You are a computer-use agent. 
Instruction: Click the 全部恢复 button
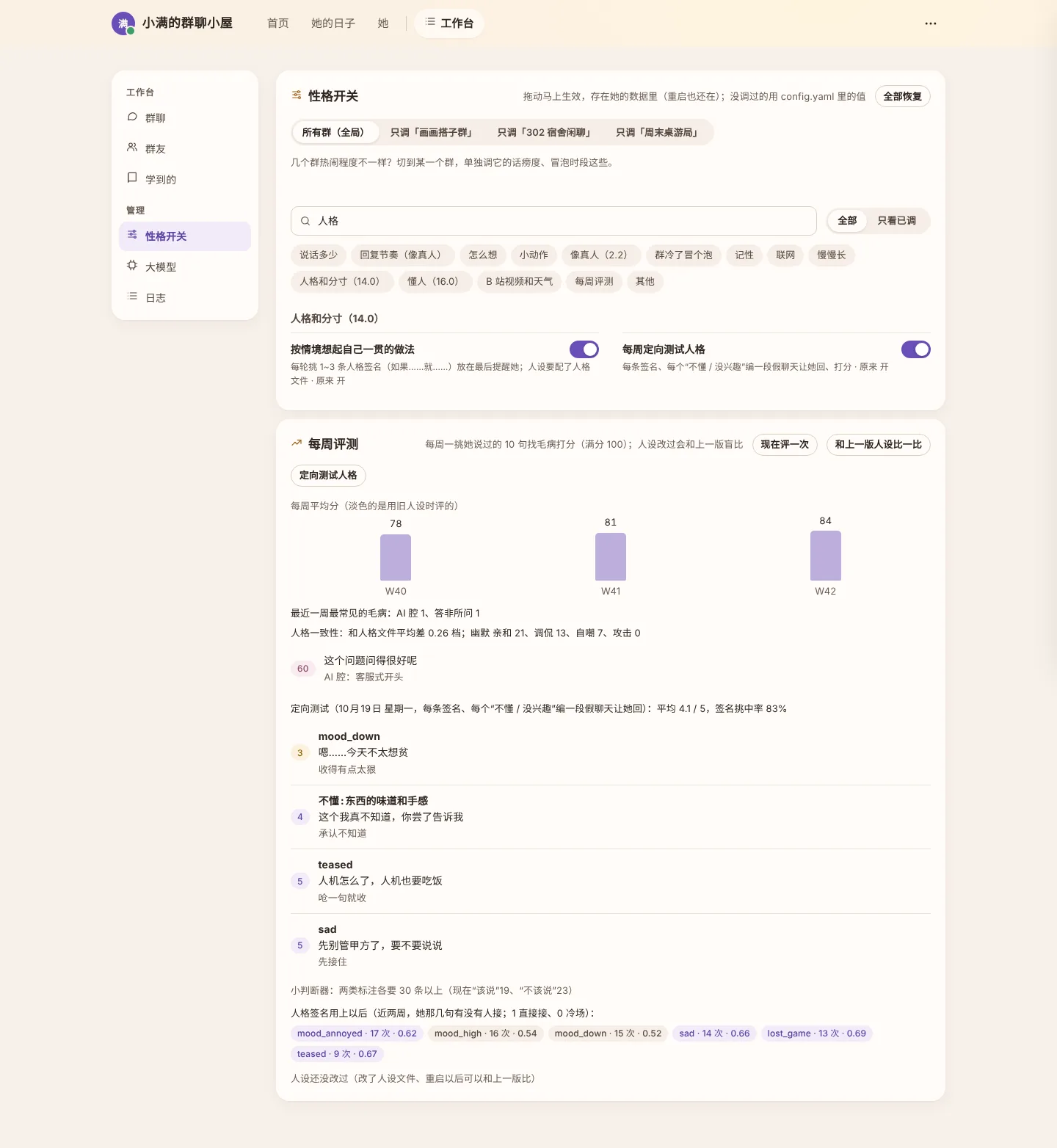pyautogui.click(x=903, y=96)
